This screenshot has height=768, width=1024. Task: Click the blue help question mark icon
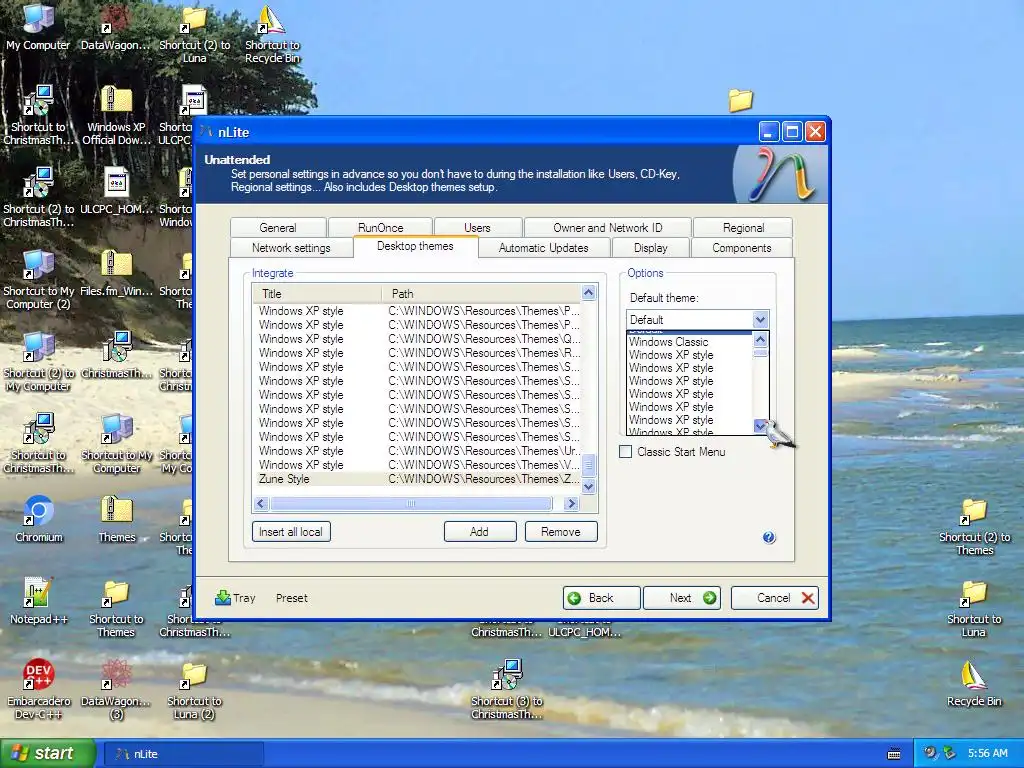click(769, 537)
